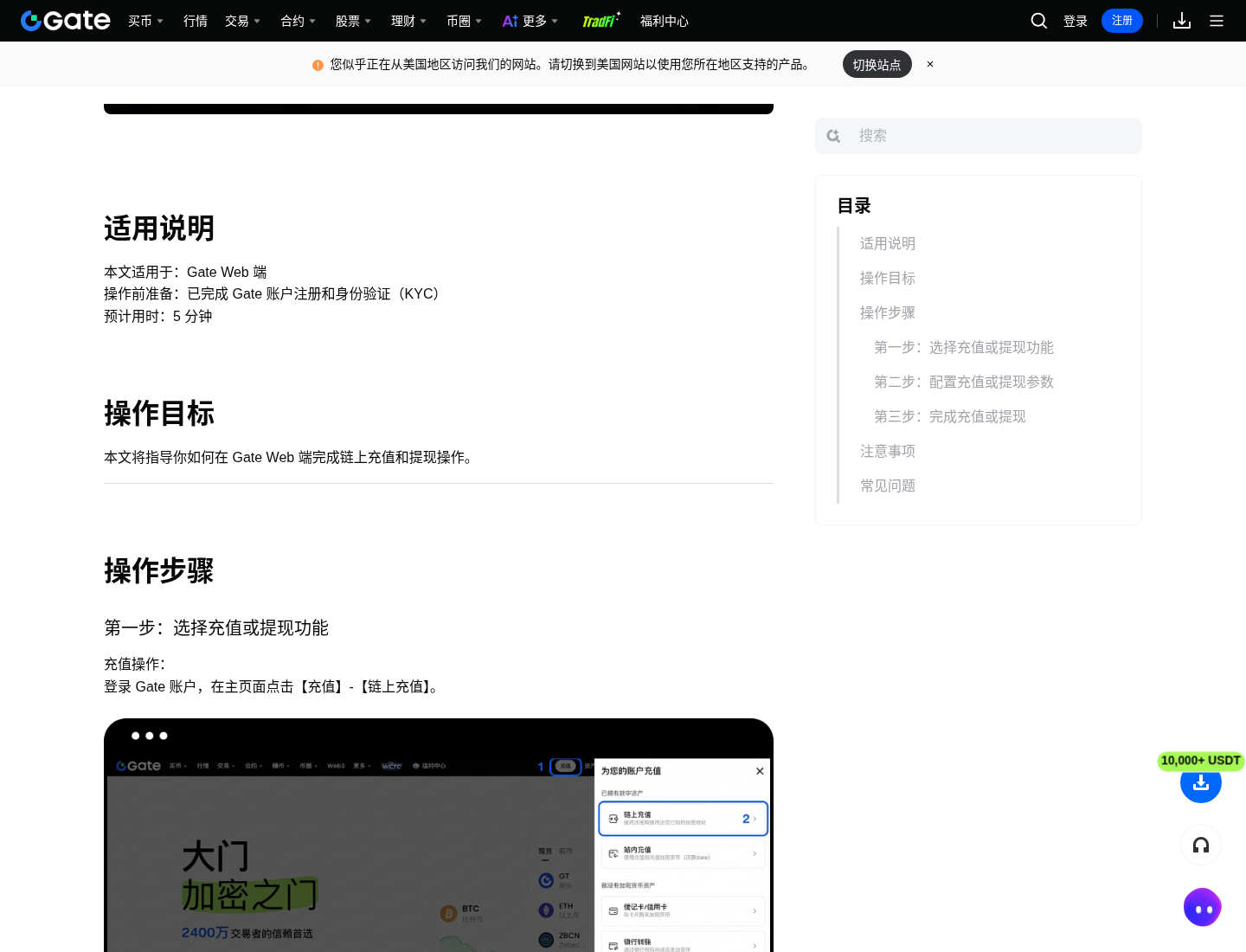Viewport: 1246px width, 952px height.
Task: Click the 目录 heading in sidebar
Action: coord(854,206)
